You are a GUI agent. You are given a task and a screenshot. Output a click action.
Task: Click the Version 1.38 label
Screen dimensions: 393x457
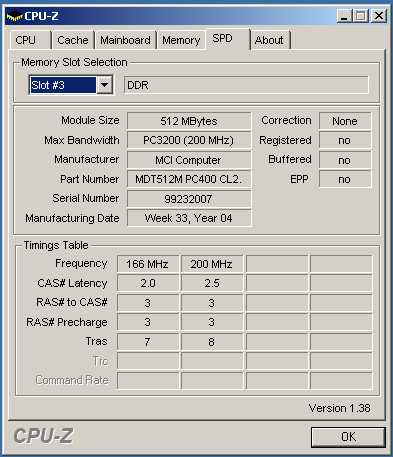point(339,408)
